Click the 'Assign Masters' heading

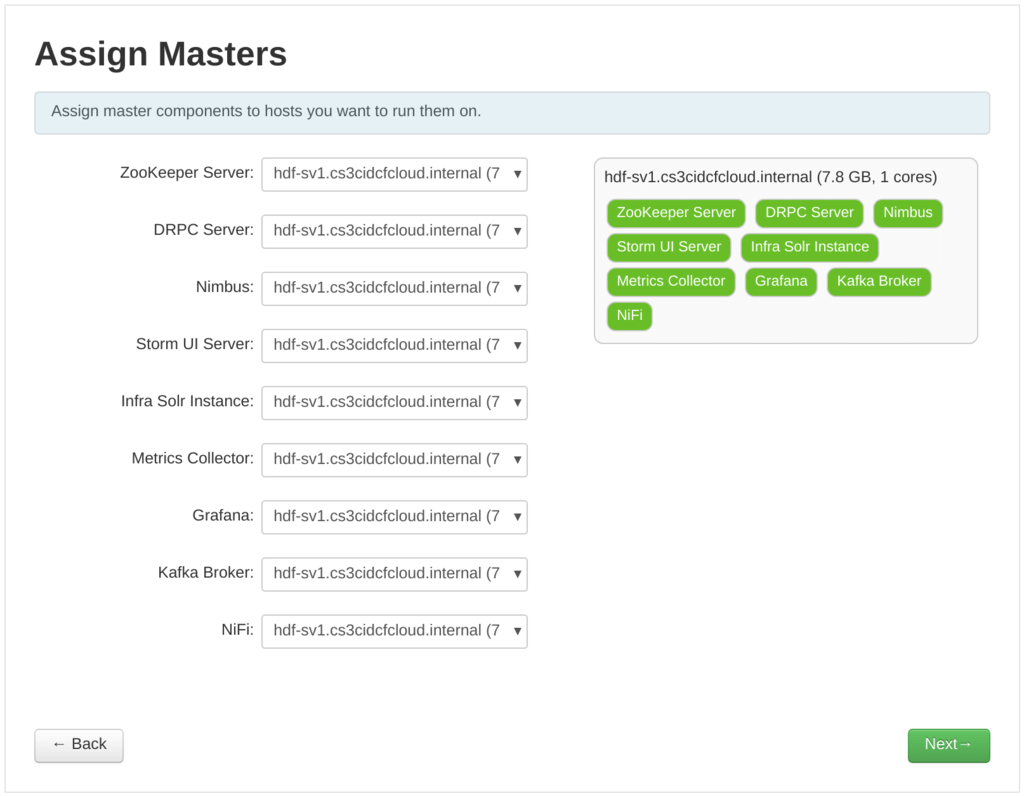161,54
